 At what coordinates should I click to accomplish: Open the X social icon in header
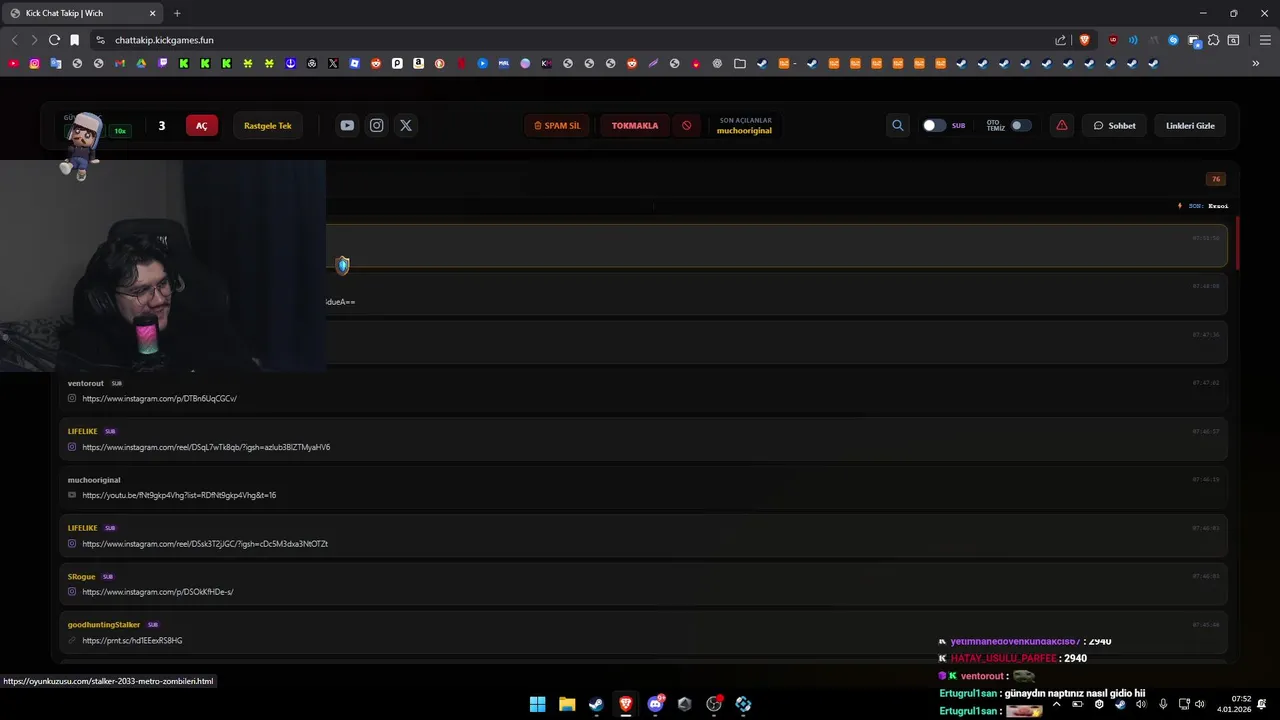(x=405, y=125)
